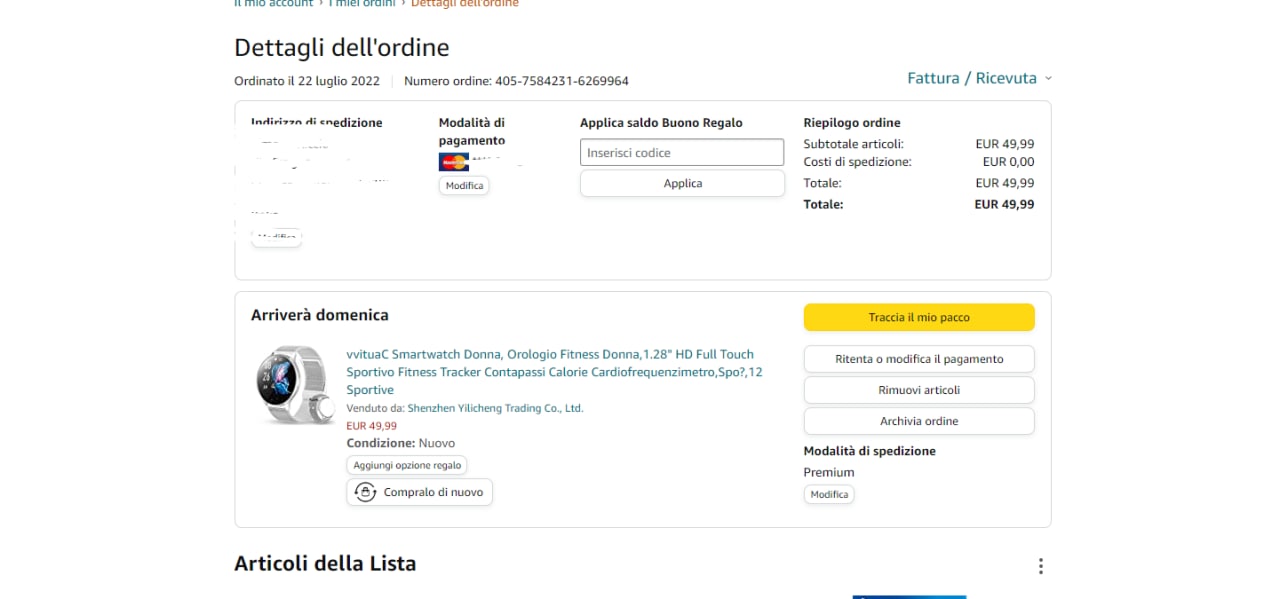The height and width of the screenshot is (599, 1280).
Task: Click the Mastercard payment card icon
Action: click(x=453, y=162)
